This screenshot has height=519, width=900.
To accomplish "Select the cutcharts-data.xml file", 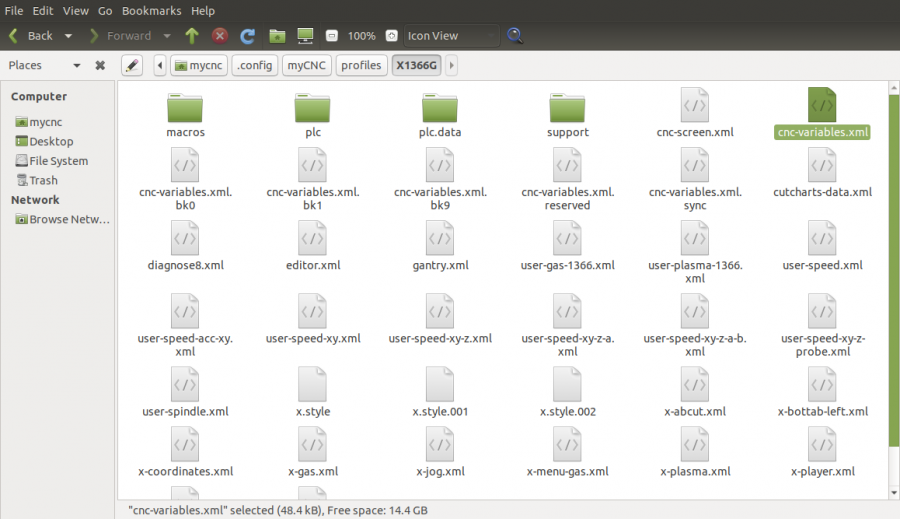I will point(822,172).
